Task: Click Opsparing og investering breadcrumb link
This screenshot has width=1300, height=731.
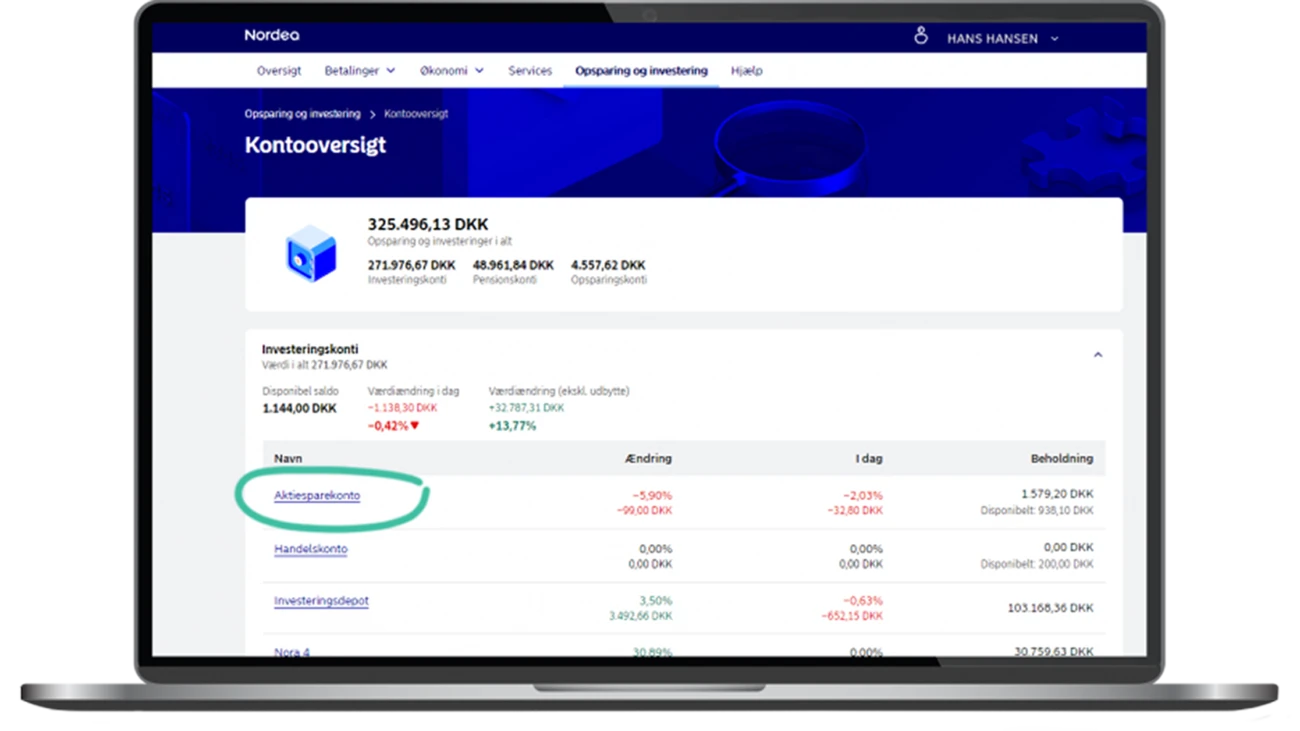Action: click(302, 114)
